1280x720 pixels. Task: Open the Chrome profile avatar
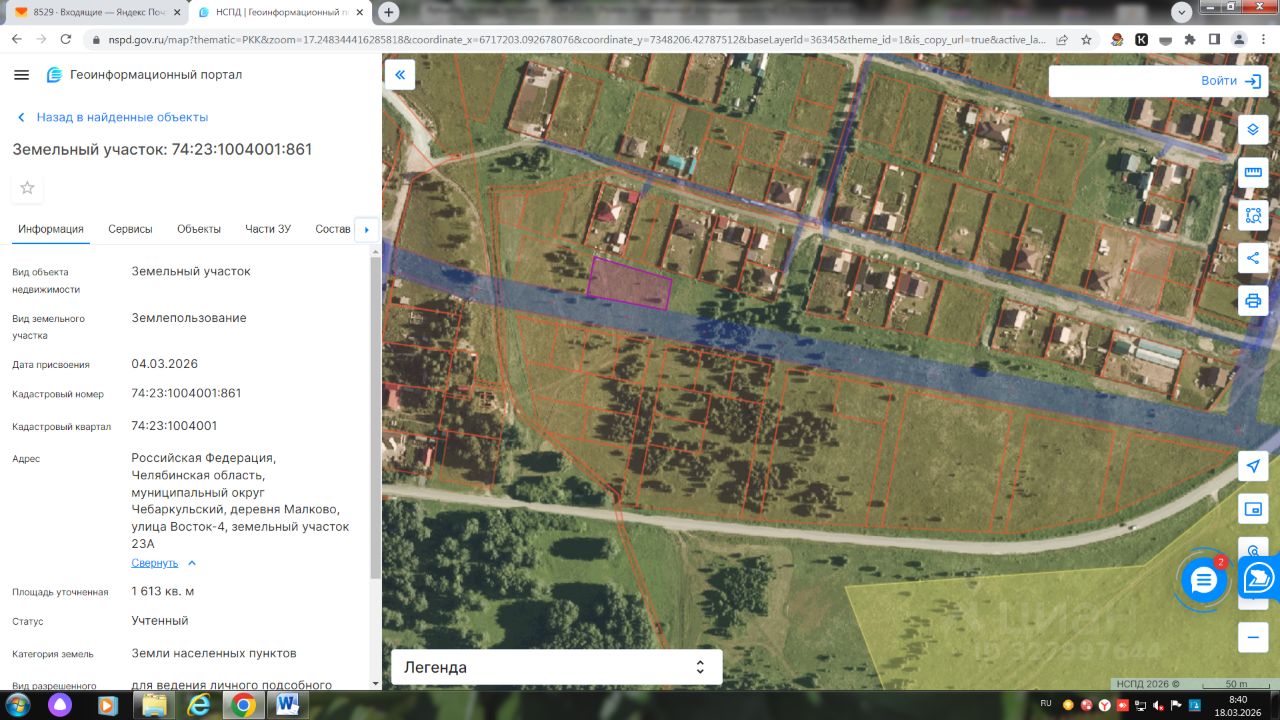click(1239, 40)
